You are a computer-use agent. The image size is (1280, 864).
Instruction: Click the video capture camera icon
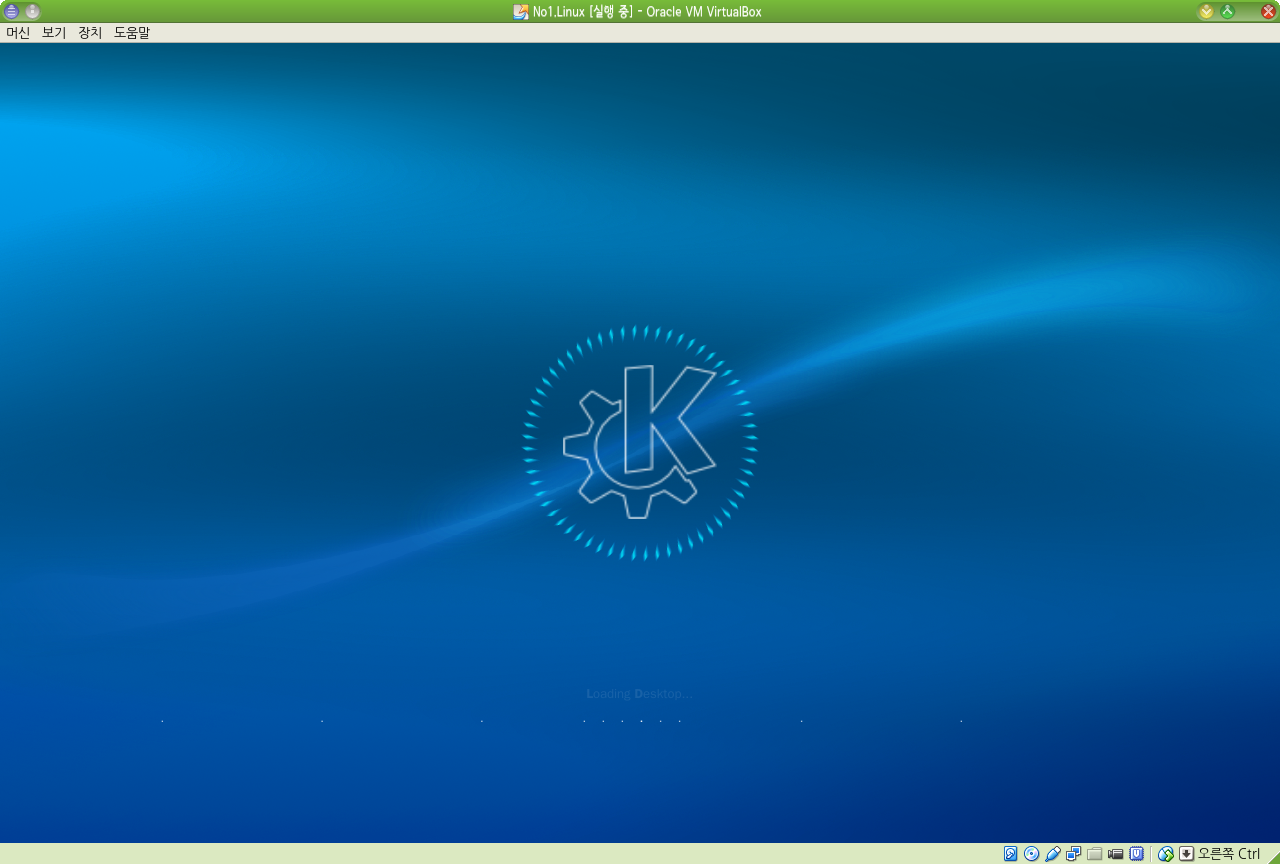pyautogui.click(x=1116, y=854)
